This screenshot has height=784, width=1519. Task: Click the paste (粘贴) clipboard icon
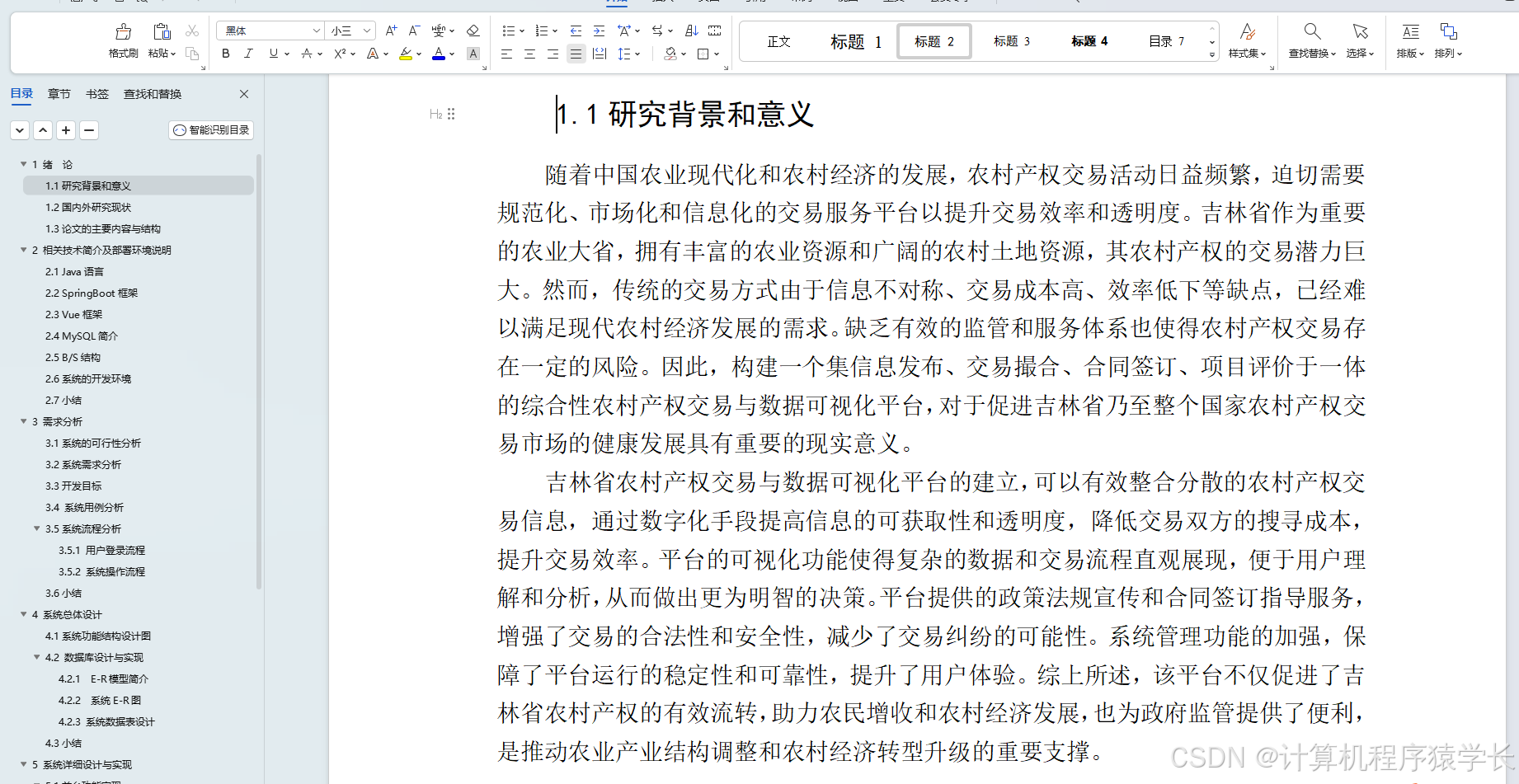(162, 32)
